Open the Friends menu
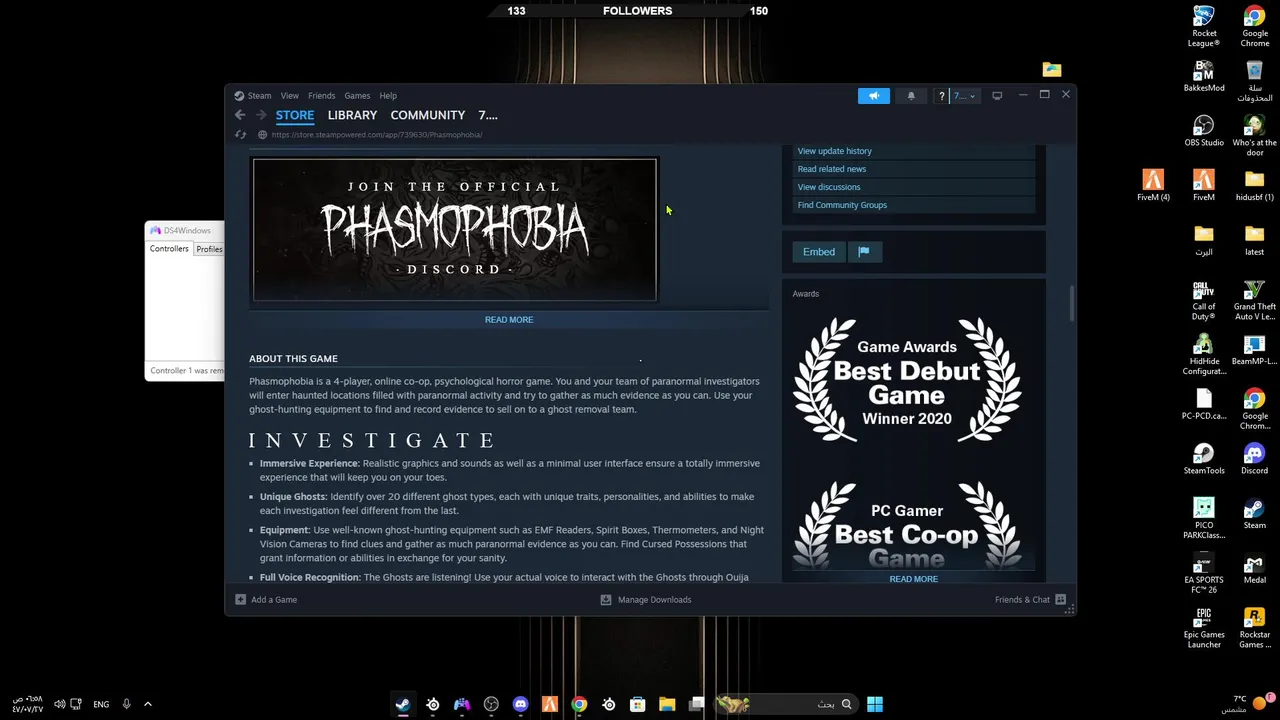1280x720 pixels. (322, 96)
